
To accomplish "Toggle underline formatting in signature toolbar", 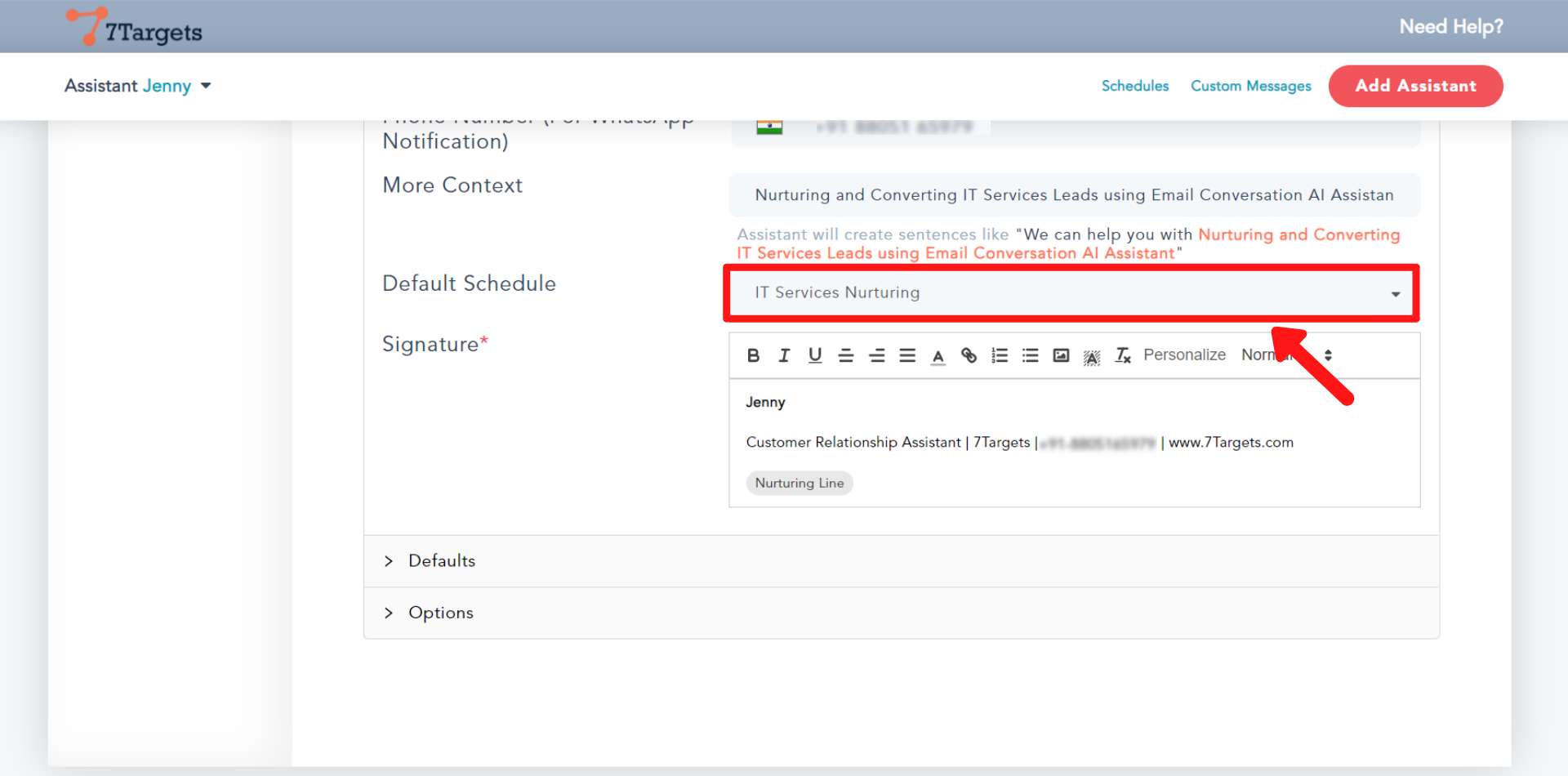I will click(x=814, y=355).
